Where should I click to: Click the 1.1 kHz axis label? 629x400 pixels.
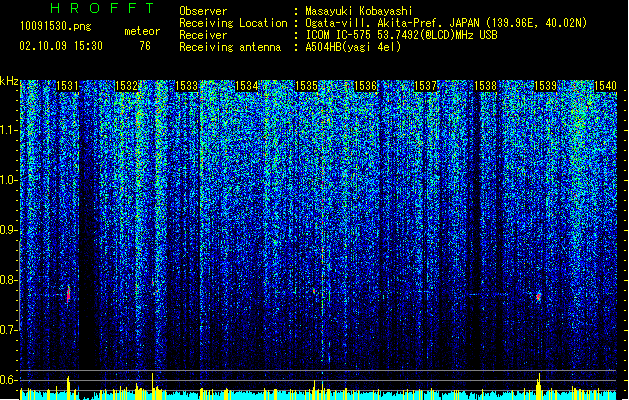click(x=9, y=130)
